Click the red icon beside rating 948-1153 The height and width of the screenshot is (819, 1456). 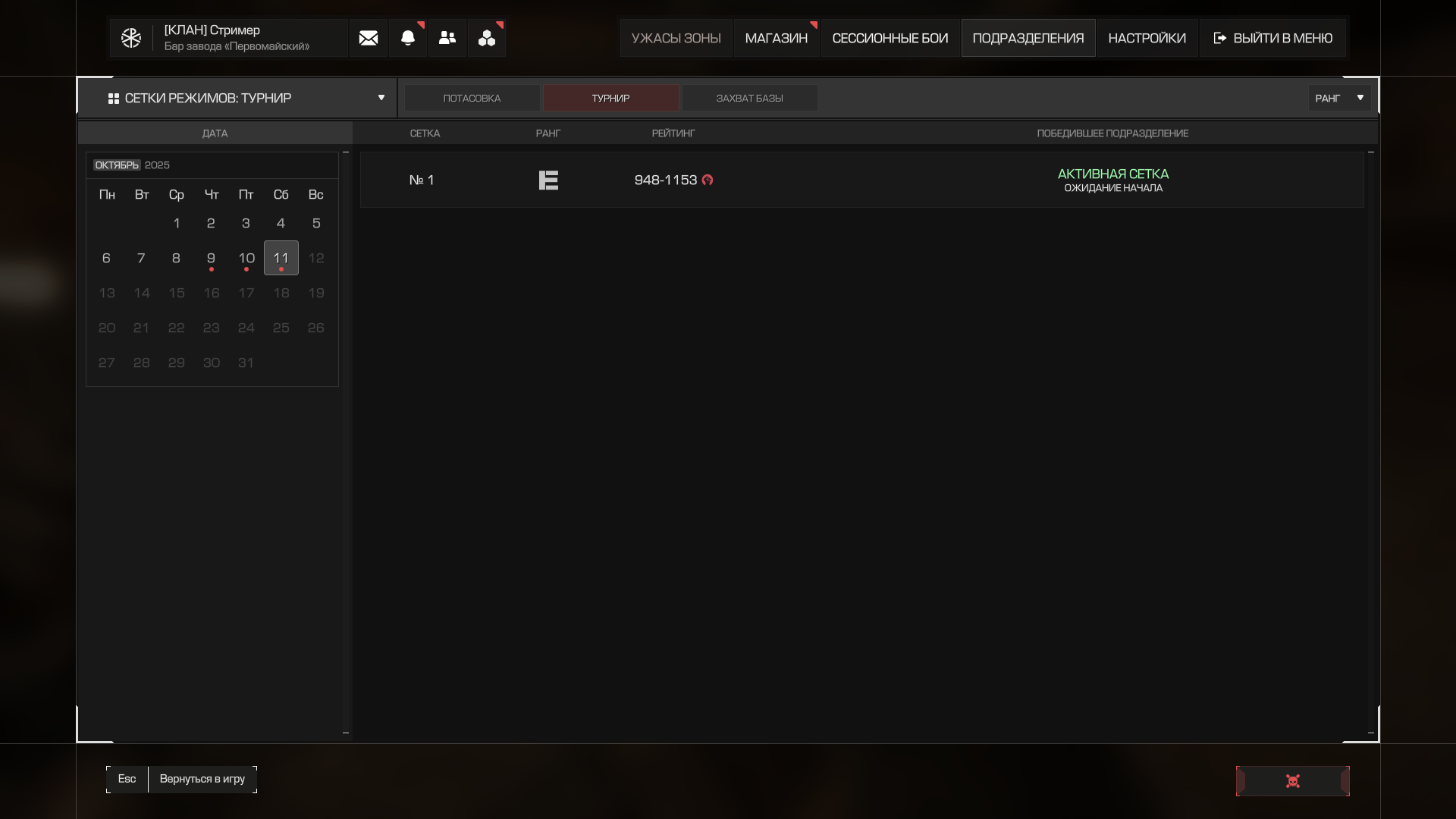(x=708, y=180)
